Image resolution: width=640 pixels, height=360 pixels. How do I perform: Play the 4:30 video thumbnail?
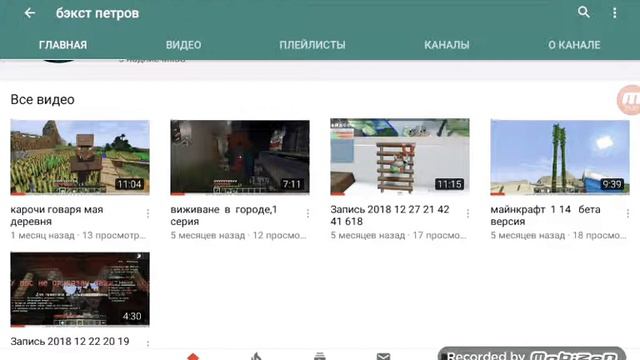coord(80,290)
